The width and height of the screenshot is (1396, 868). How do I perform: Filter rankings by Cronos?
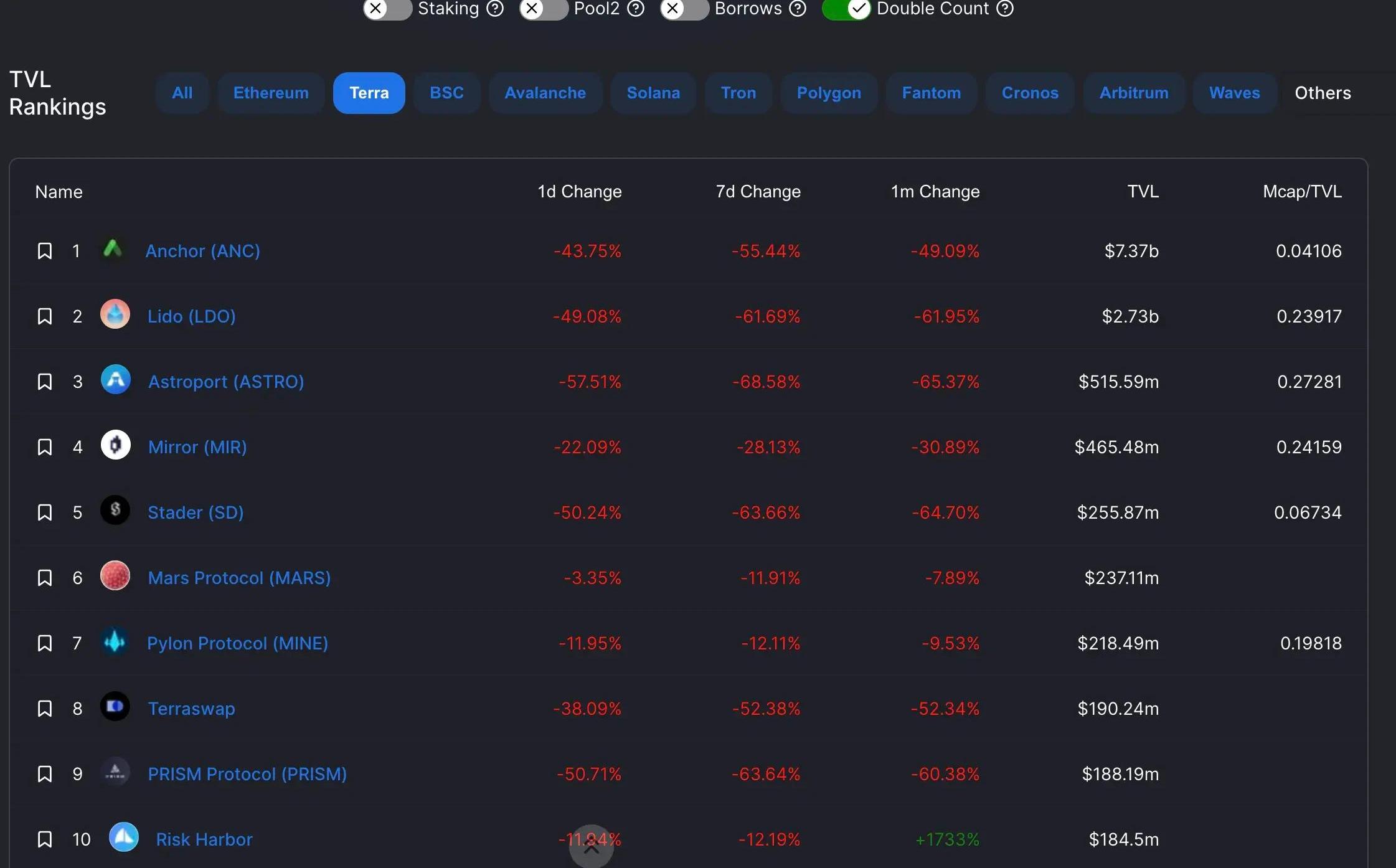pos(1030,93)
